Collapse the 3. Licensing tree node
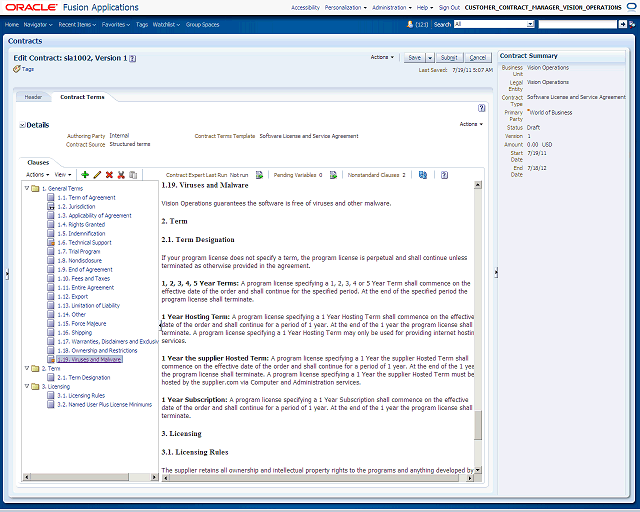The width and height of the screenshot is (640, 512). click(x=27, y=386)
